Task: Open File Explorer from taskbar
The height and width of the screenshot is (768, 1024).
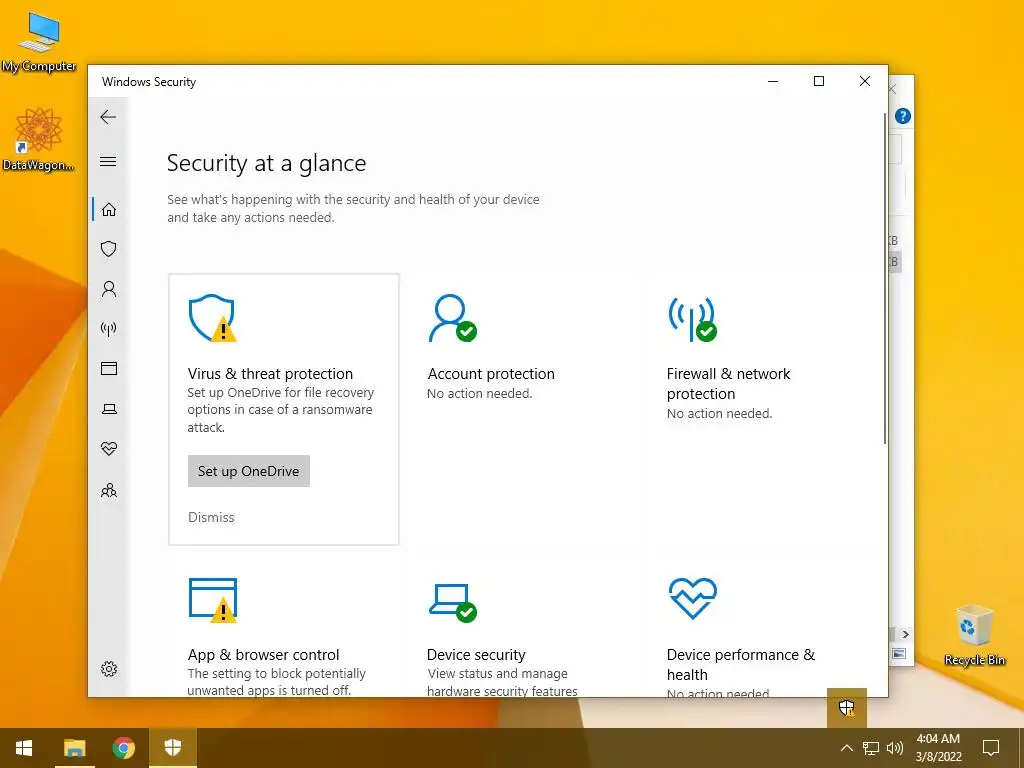Action: coord(74,748)
